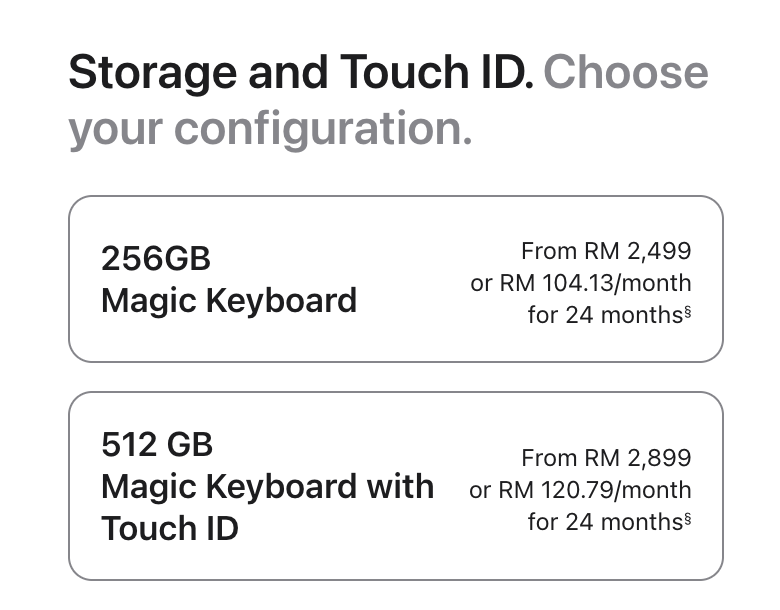This screenshot has height=610, width=780.
Task: Click the footnote symbol after 256GB's 24 months
Action: pyautogui.click(x=687, y=311)
